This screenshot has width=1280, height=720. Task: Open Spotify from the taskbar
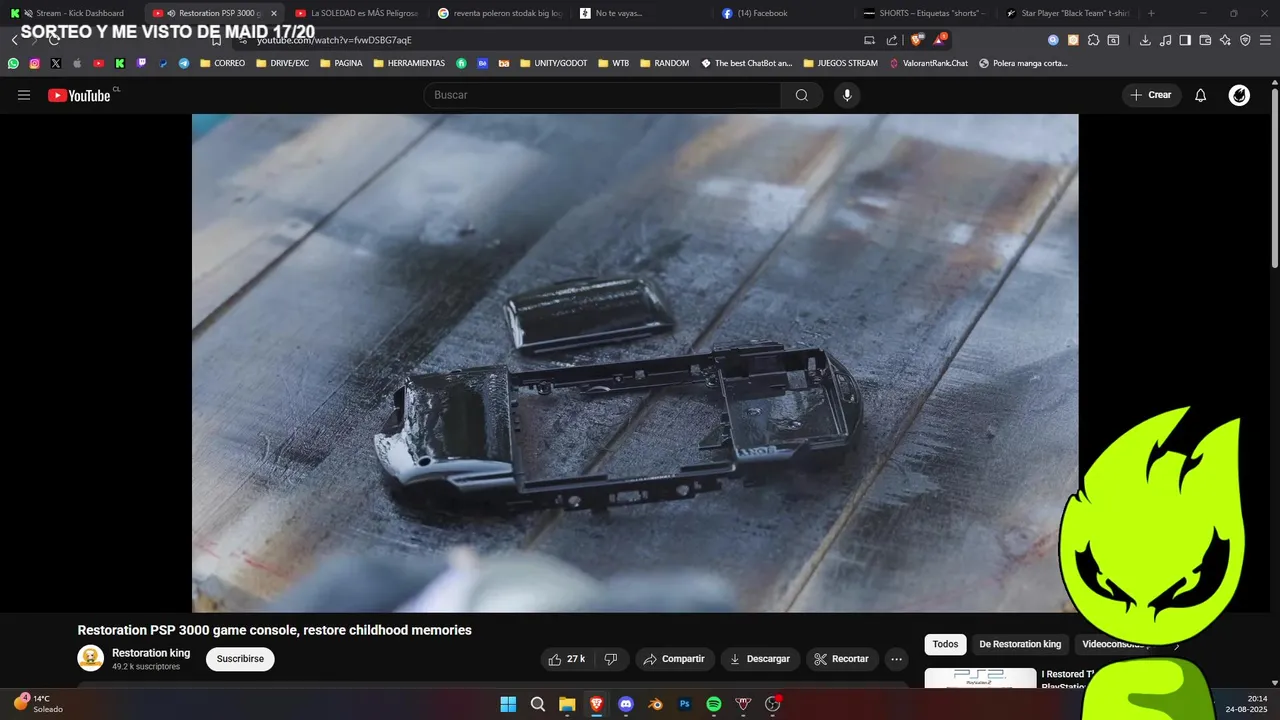click(714, 704)
